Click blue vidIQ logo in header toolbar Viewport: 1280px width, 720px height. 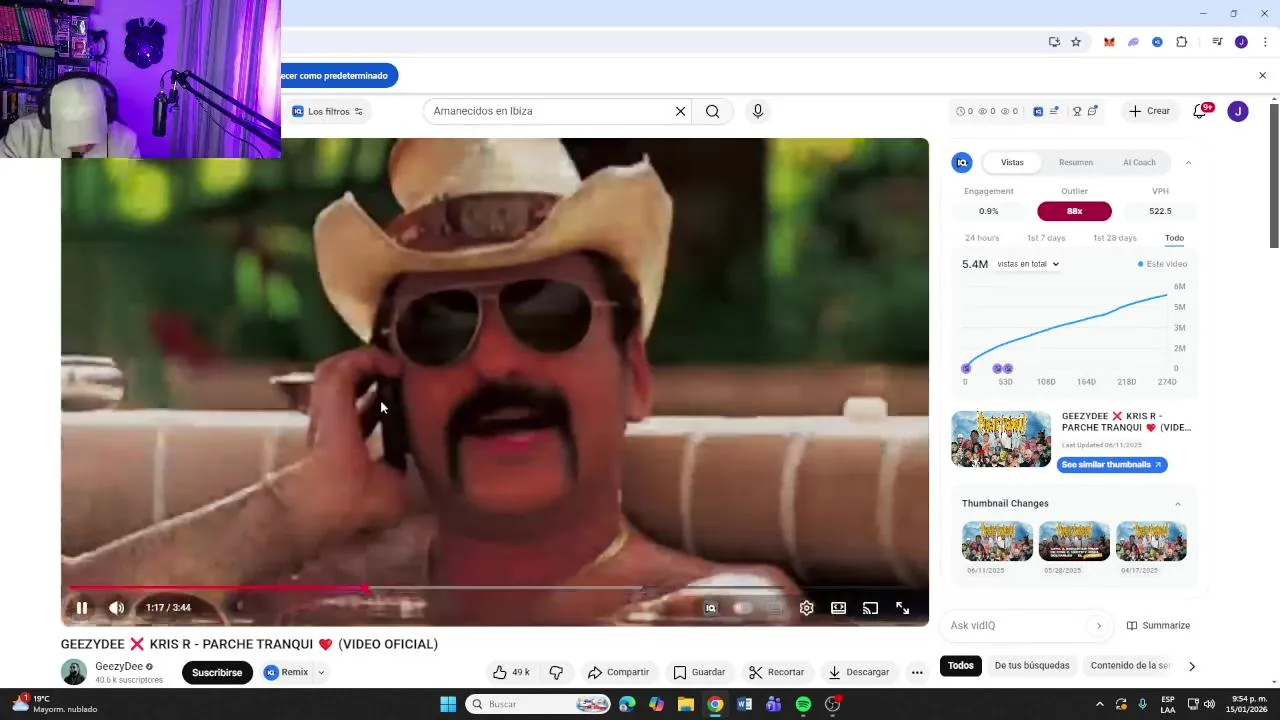[x=1038, y=111]
